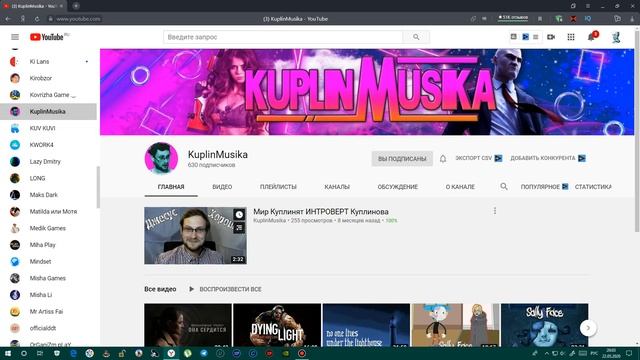Open the no one lives under the lighthouse thumbnail

tap(366, 325)
